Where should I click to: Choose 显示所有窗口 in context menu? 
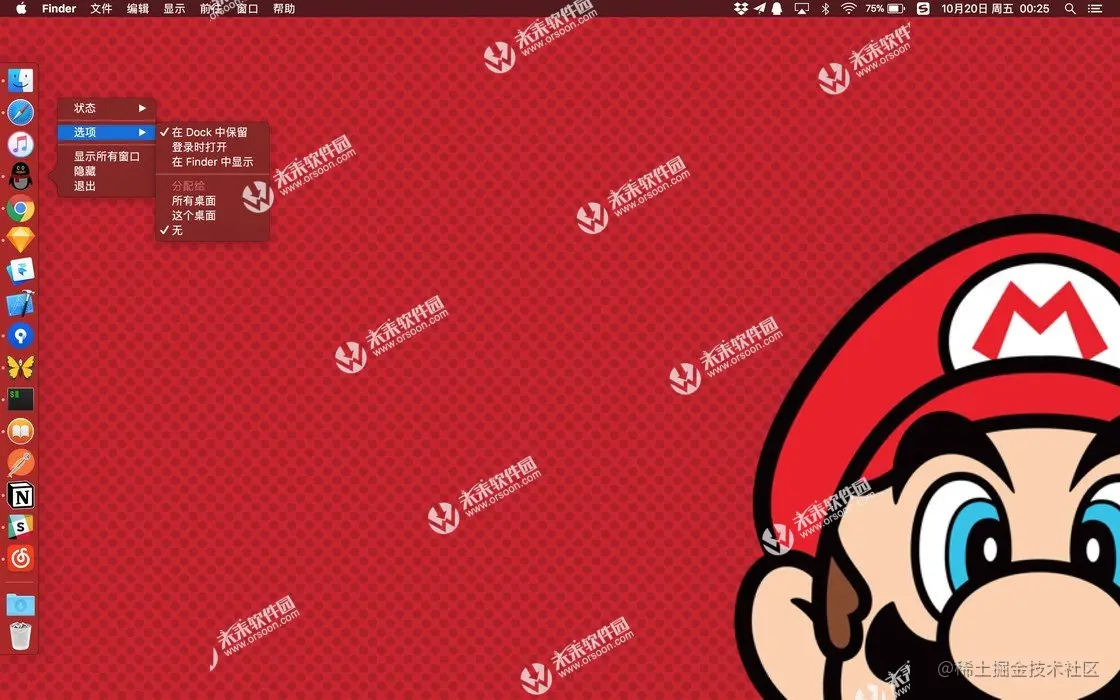[x=106, y=156]
